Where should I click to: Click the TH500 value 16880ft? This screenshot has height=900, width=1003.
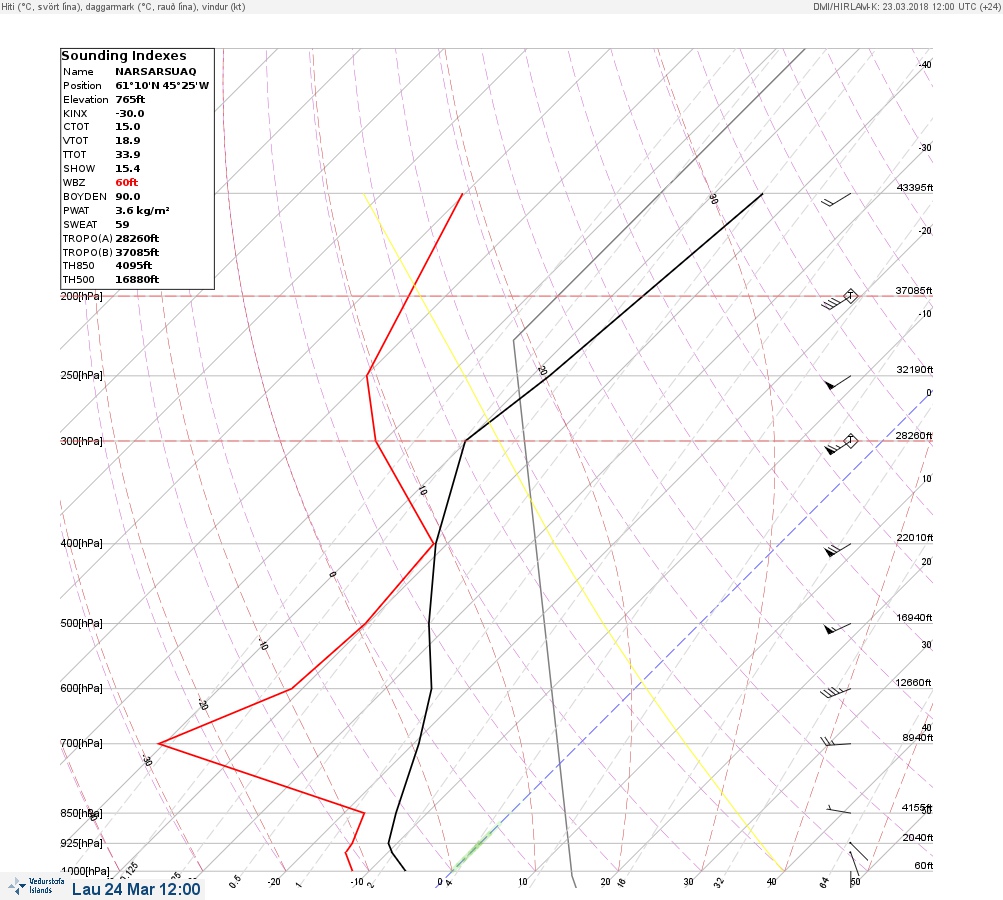click(137, 280)
